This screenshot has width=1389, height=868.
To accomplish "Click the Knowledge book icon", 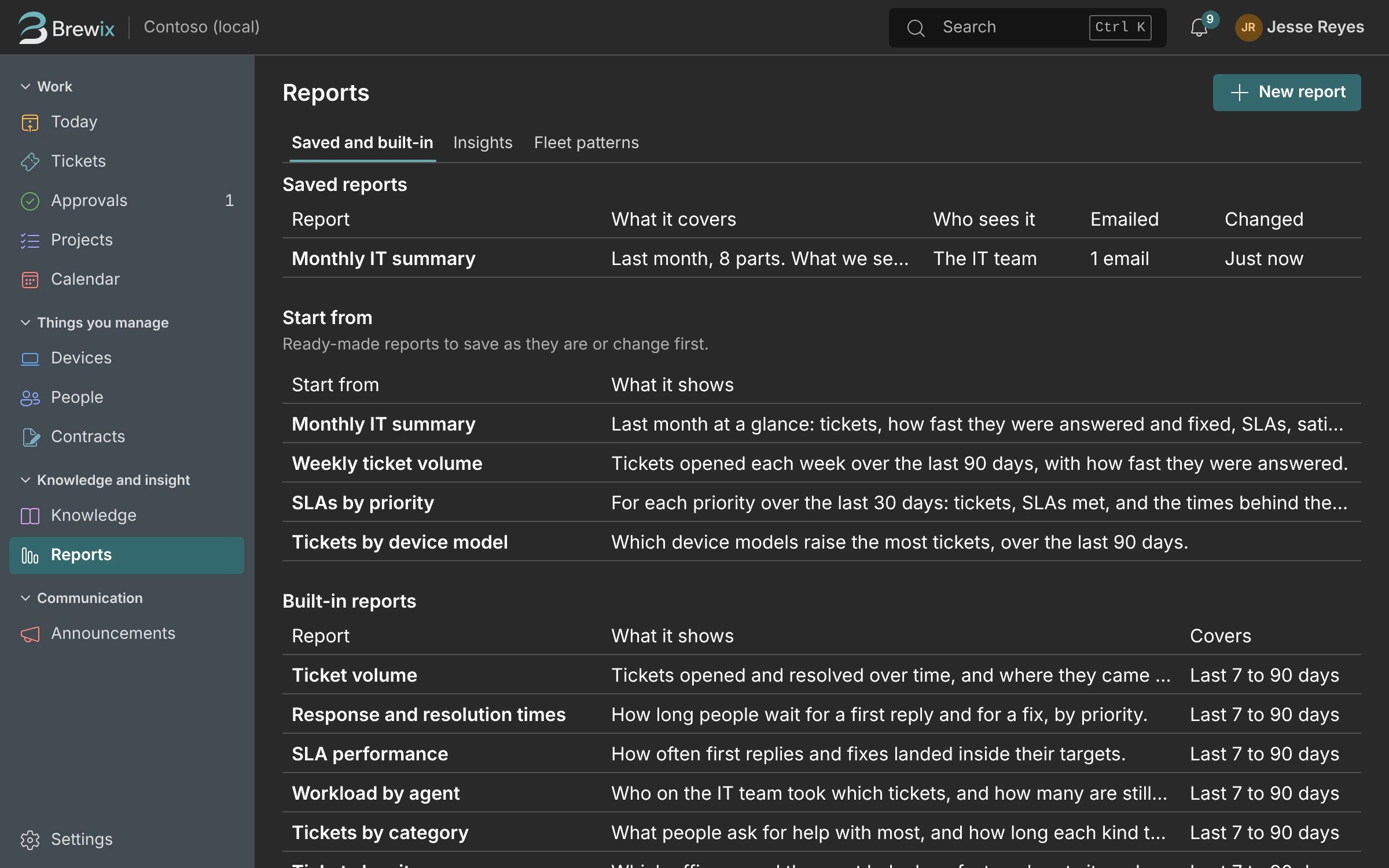I will (x=30, y=516).
